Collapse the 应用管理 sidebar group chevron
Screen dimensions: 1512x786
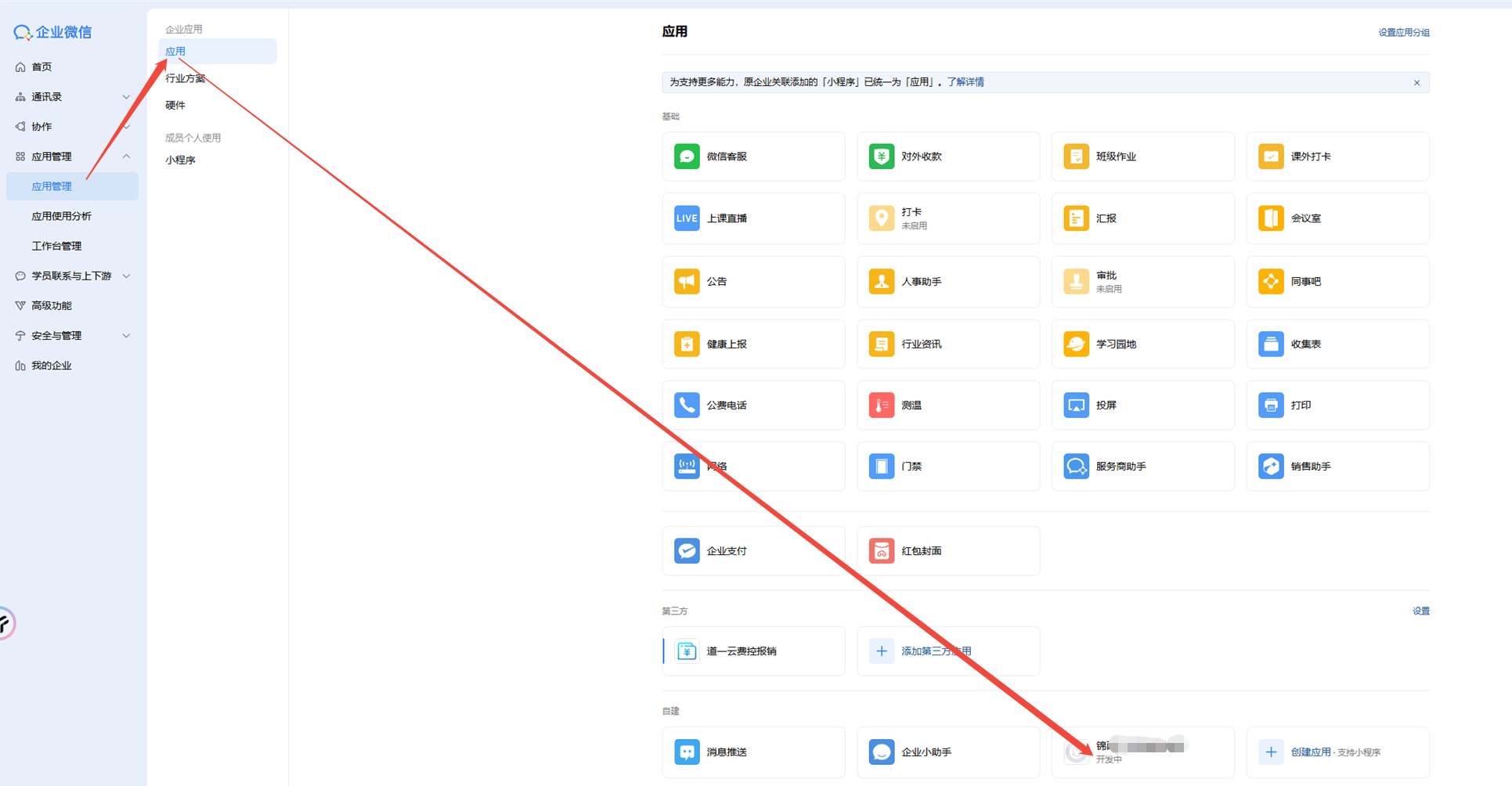(x=126, y=157)
